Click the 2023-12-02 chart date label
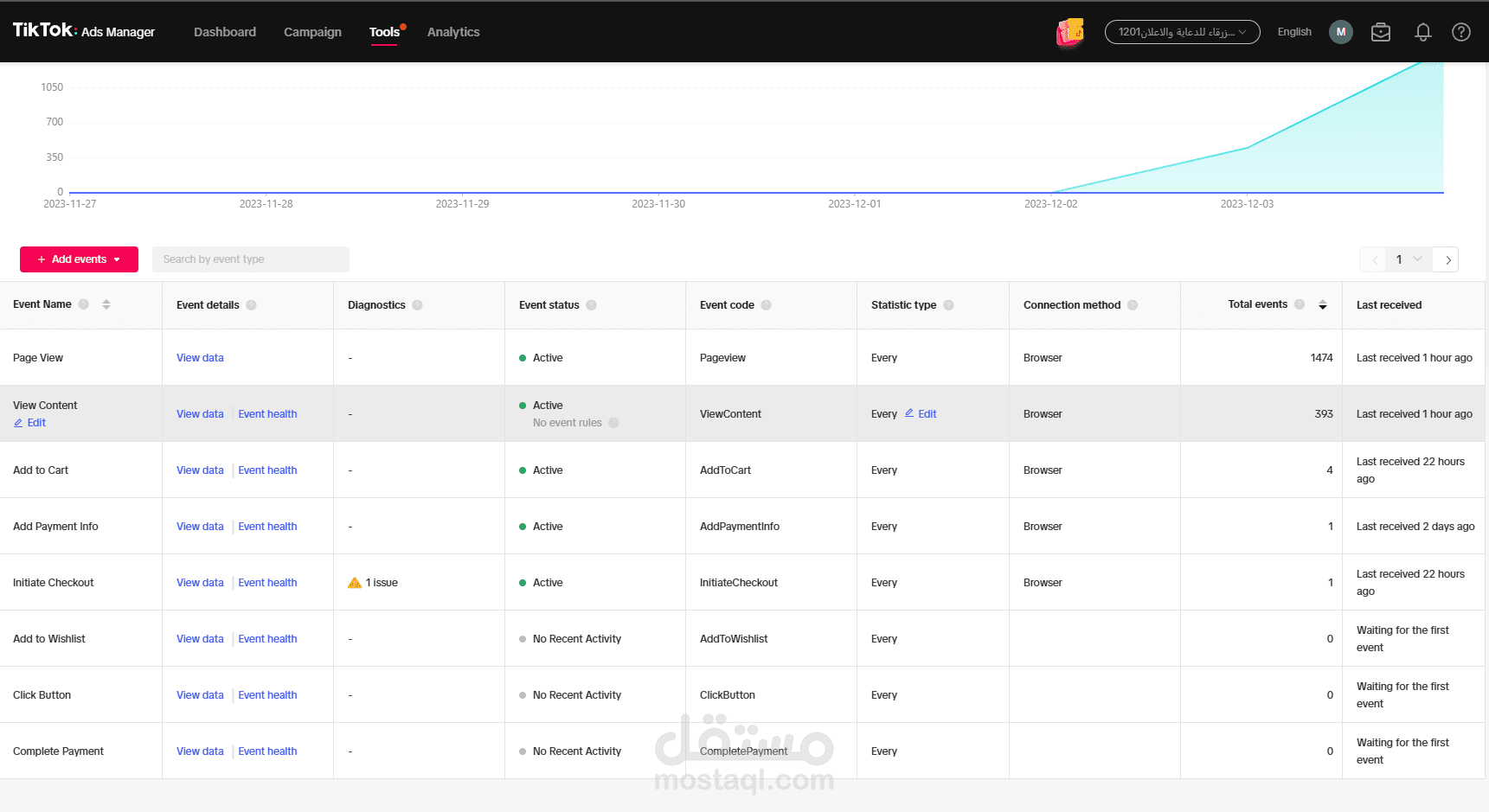Viewport: 1489px width, 812px height. pyautogui.click(x=1050, y=204)
